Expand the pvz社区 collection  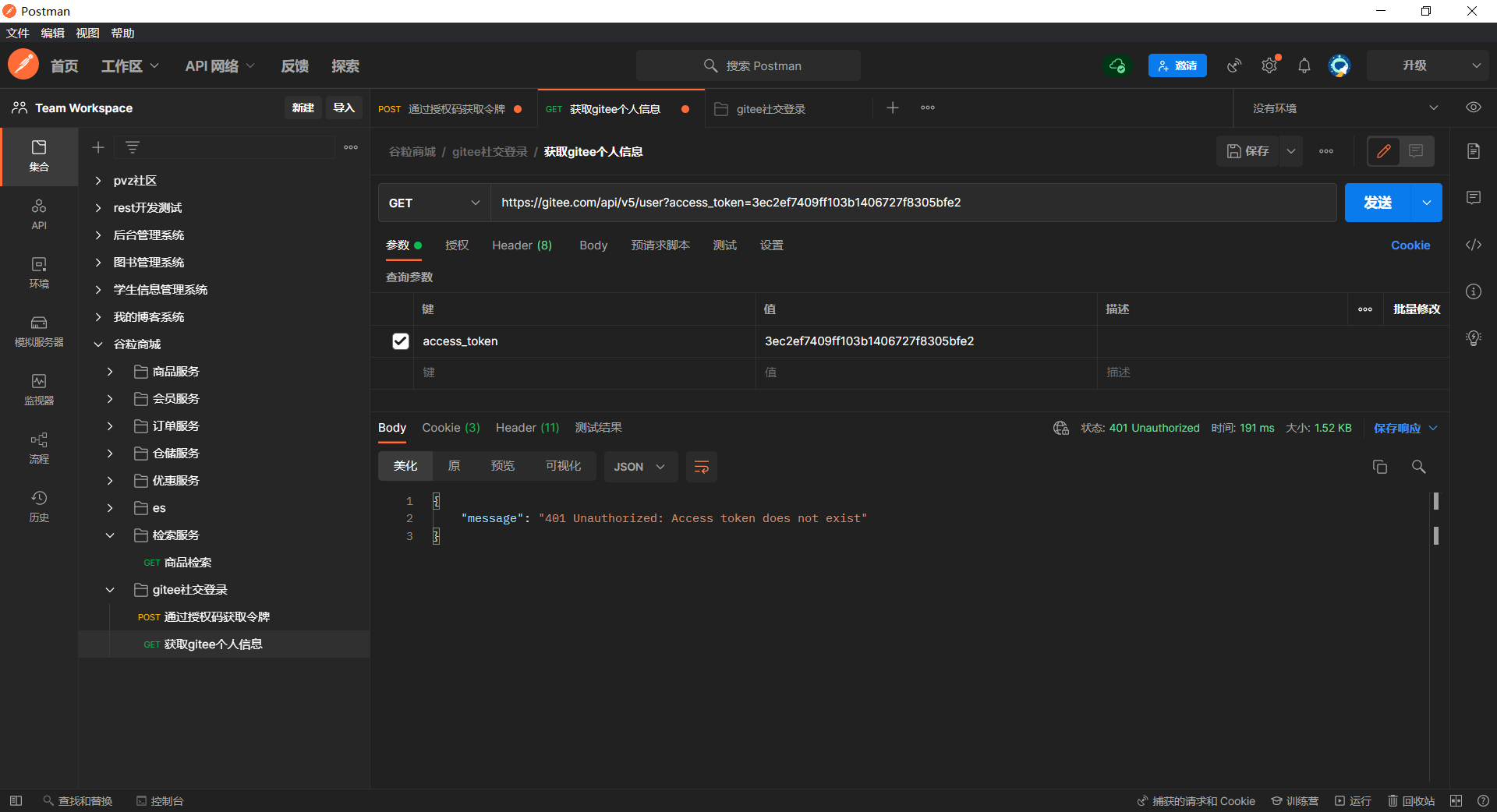pos(98,181)
